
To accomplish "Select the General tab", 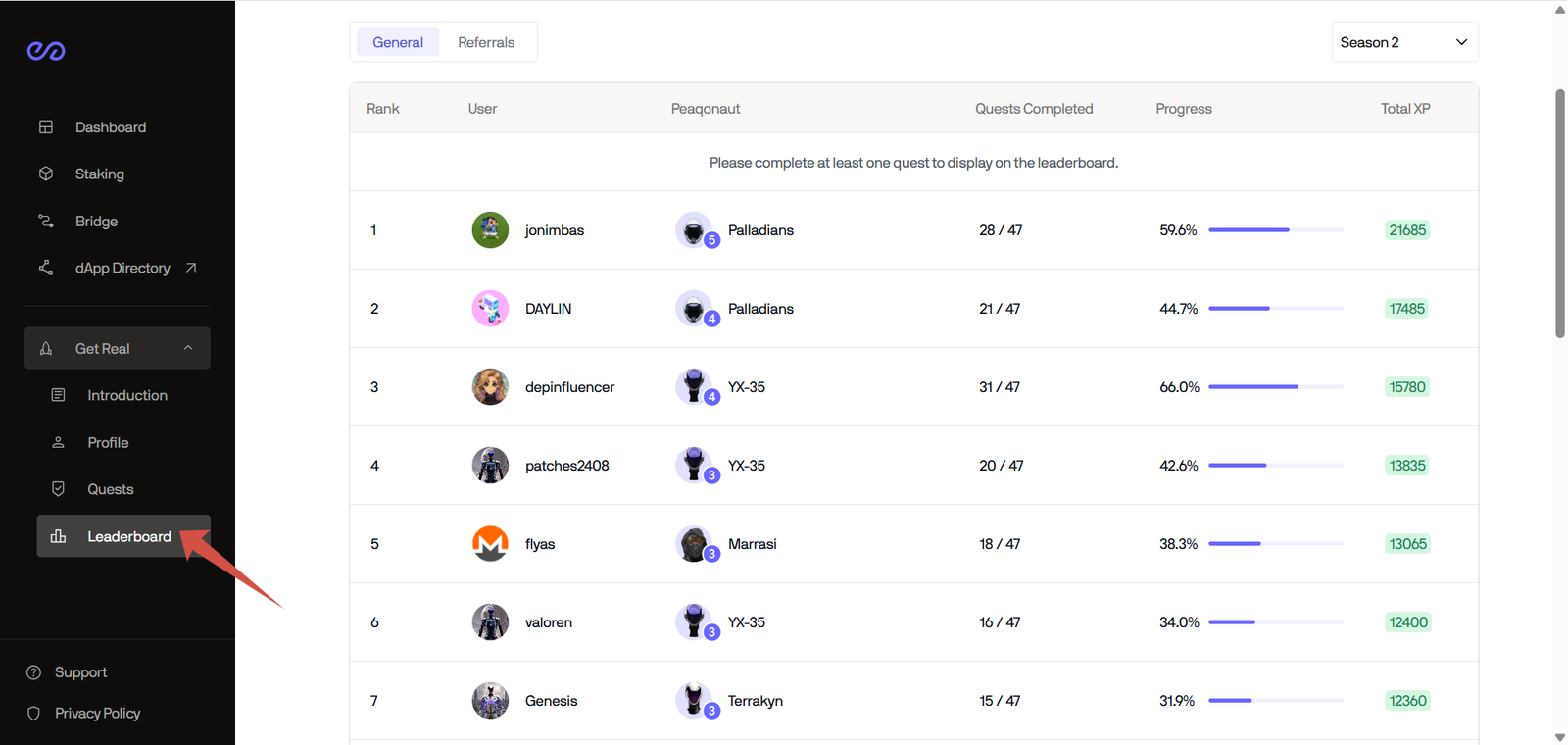I will coord(398,42).
